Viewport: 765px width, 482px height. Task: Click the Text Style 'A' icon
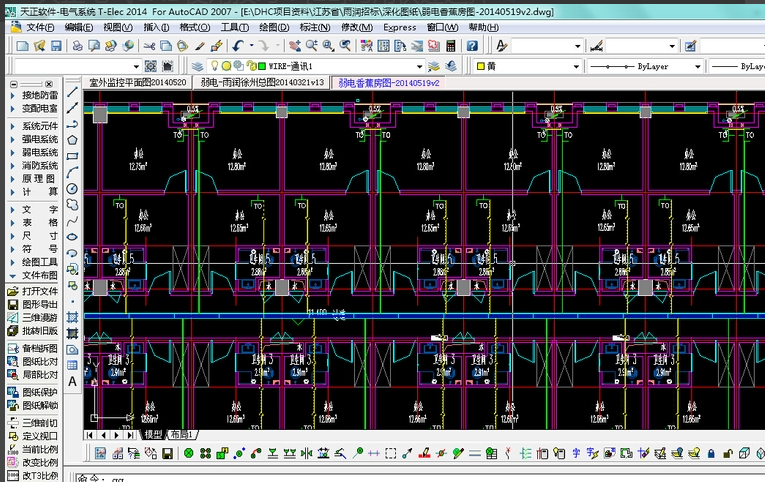[501, 46]
